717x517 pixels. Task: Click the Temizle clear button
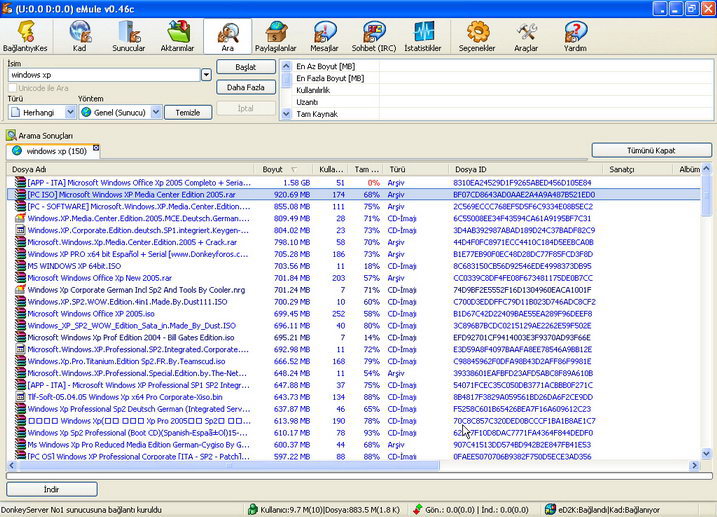(188, 112)
